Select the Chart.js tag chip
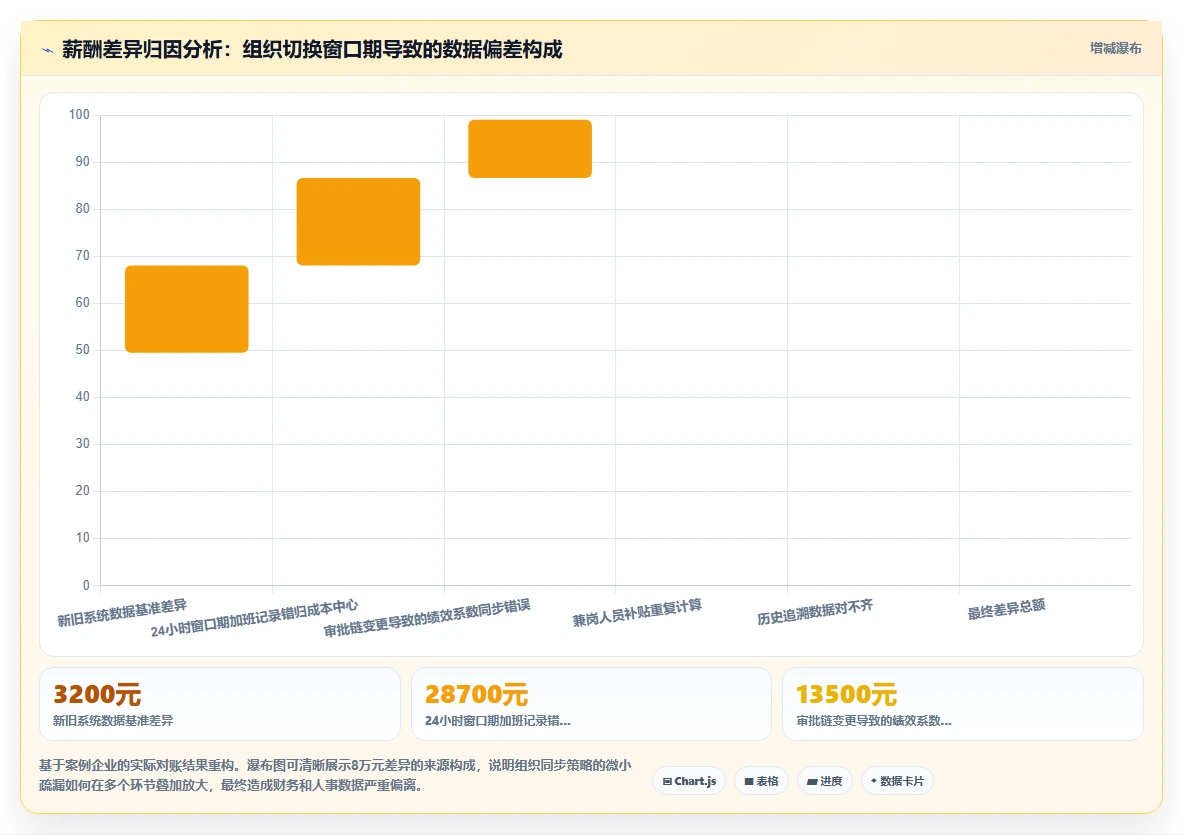Image resolution: width=1183 pixels, height=835 pixels. tap(689, 781)
